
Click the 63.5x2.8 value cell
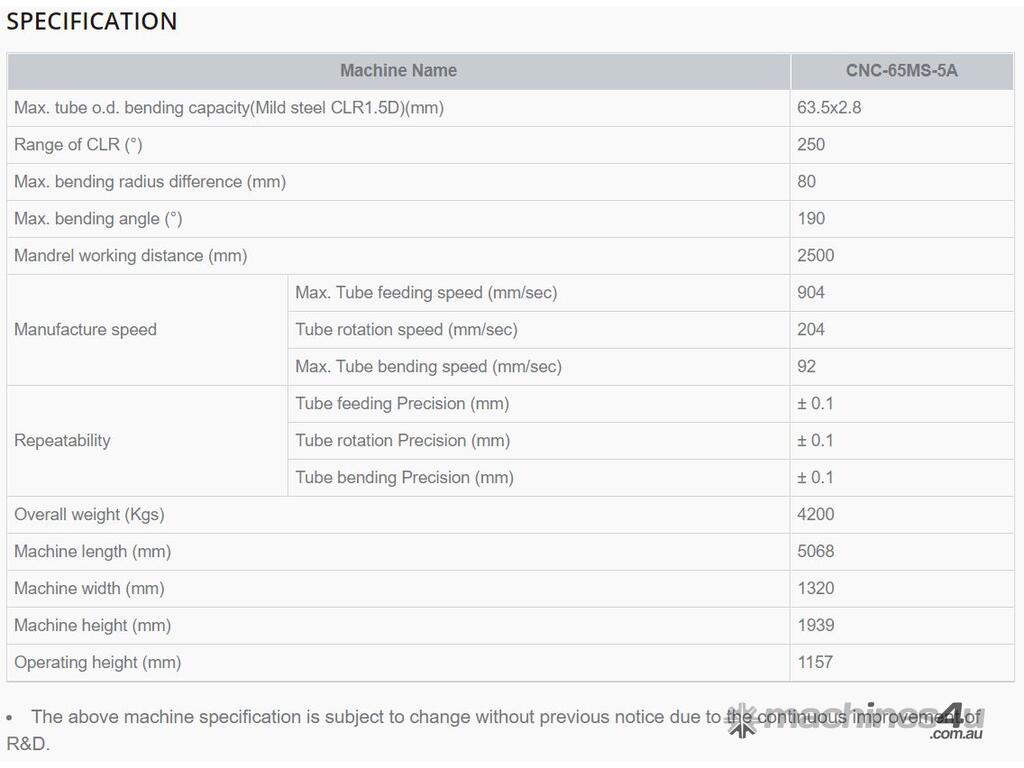[829, 107]
